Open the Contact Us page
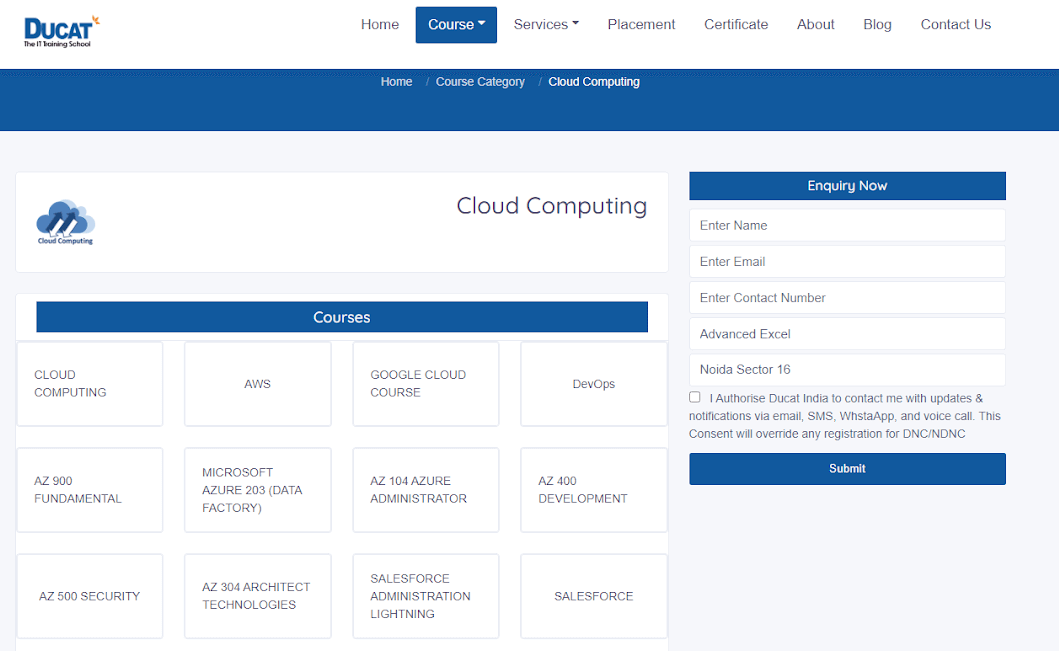The image size is (1059, 651). pos(955,24)
